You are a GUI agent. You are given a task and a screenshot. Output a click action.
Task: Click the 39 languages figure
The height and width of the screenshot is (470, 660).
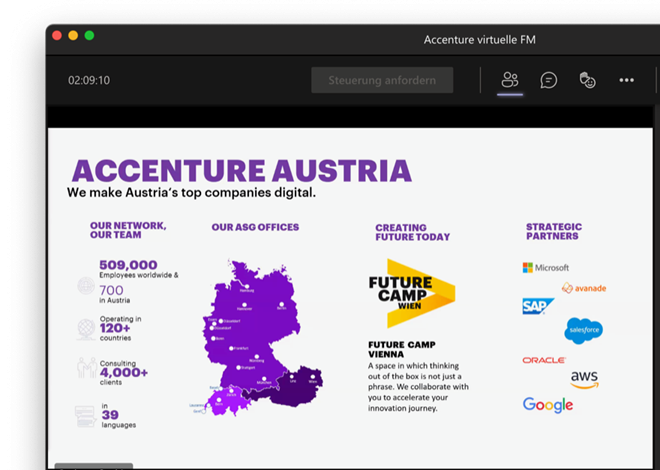click(x=110, y=415)
